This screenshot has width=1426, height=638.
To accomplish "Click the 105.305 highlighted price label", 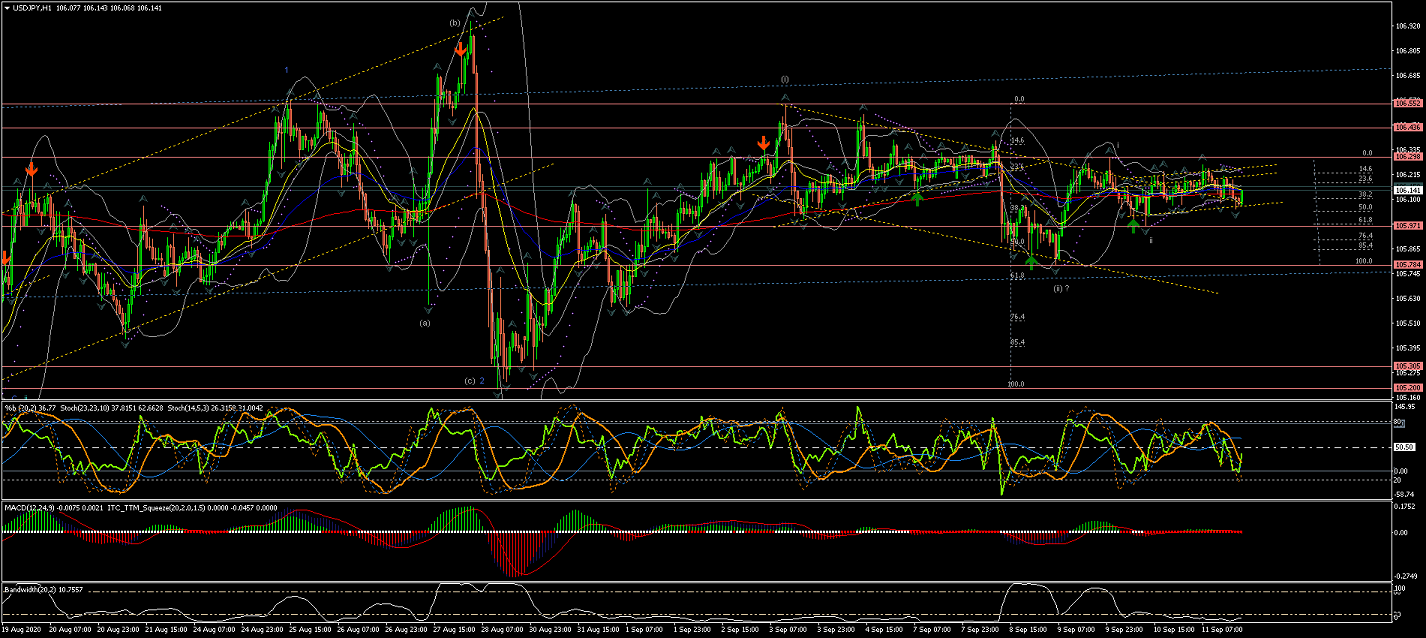I will (x=1408, y=366).
